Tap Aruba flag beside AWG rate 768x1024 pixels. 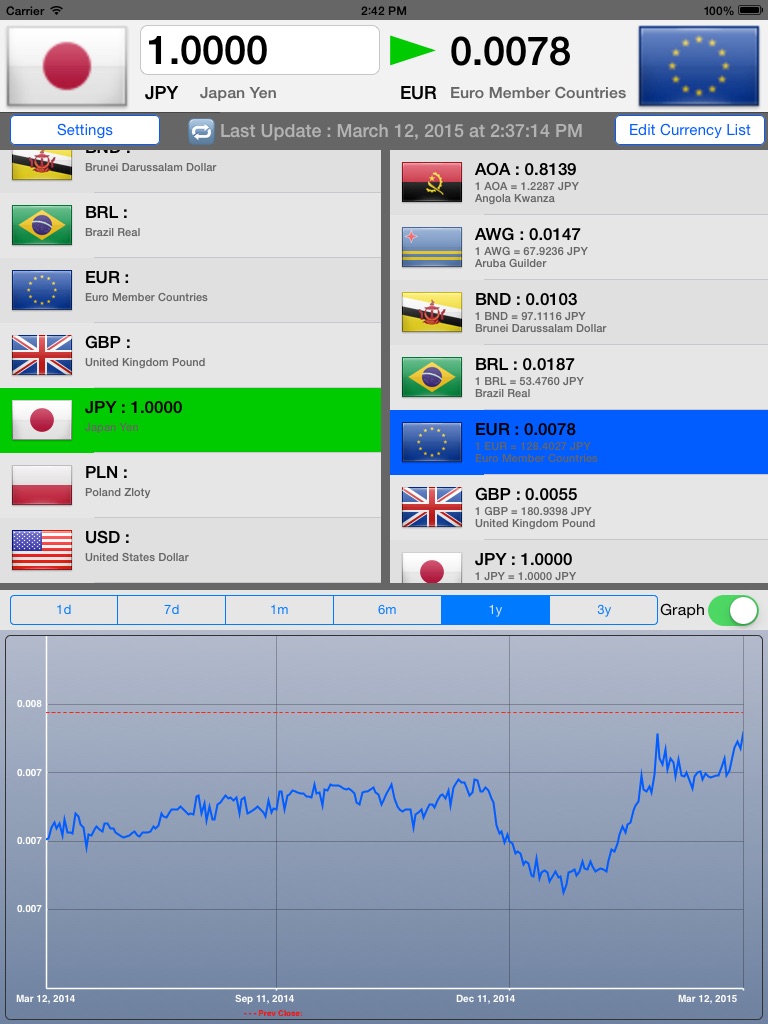(432, 247)
